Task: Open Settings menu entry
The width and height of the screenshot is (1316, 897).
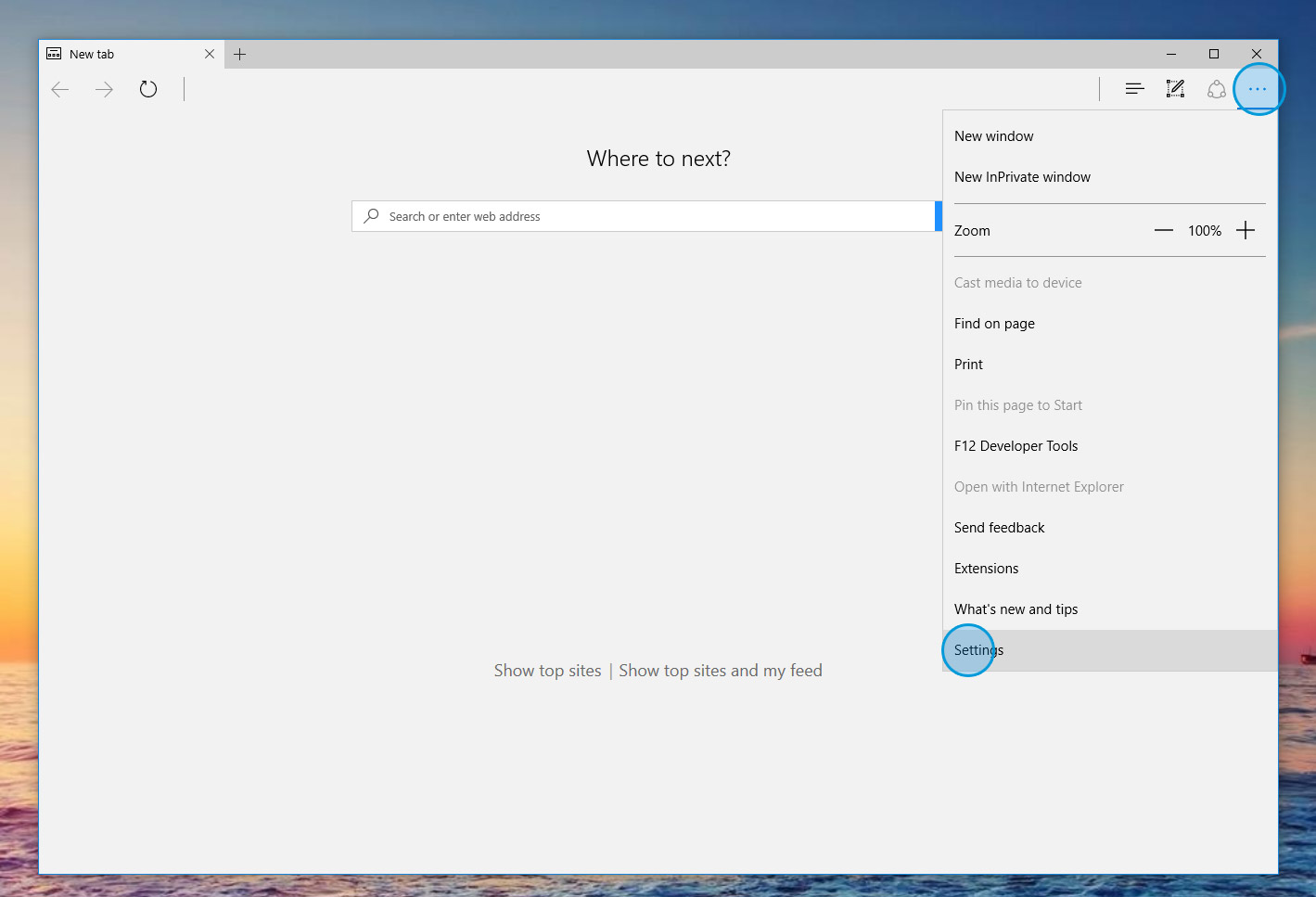Action: click(x=978, y=650)
